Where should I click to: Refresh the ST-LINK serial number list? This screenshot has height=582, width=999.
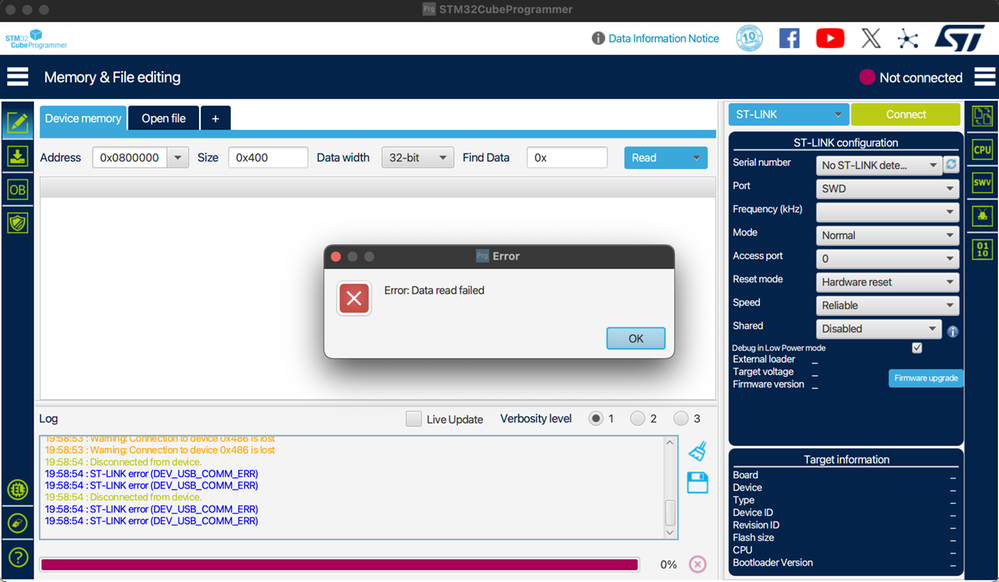pos(951,164)
